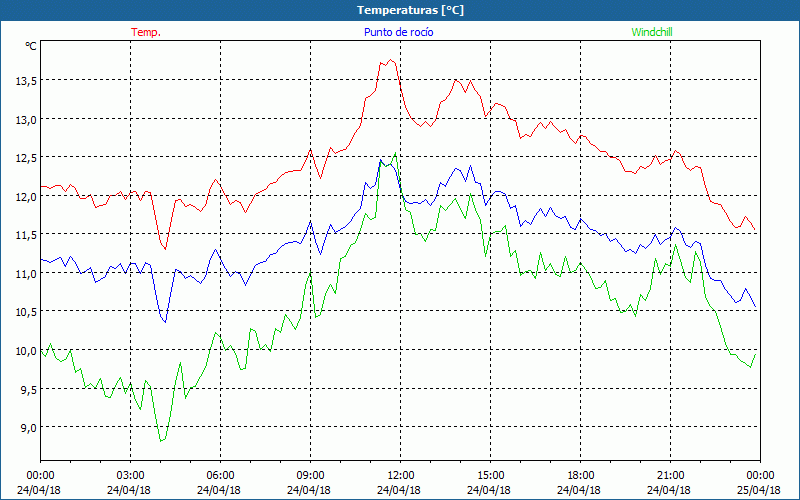Click the 11,5 y-axis value
The height and width of the screenshot is (500, 800).
click(26, 235)
